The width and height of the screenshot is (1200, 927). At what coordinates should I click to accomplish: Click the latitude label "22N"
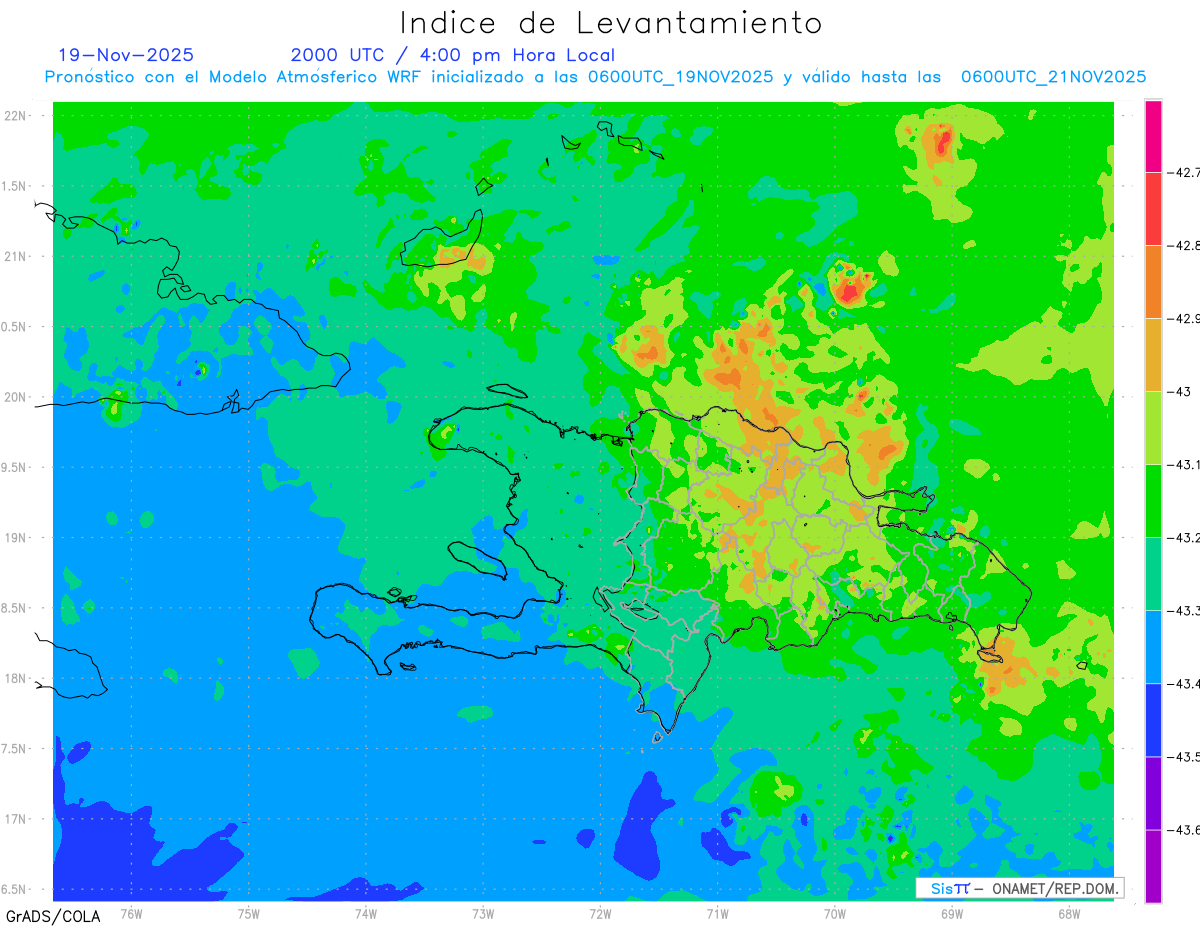pos(16,116)
